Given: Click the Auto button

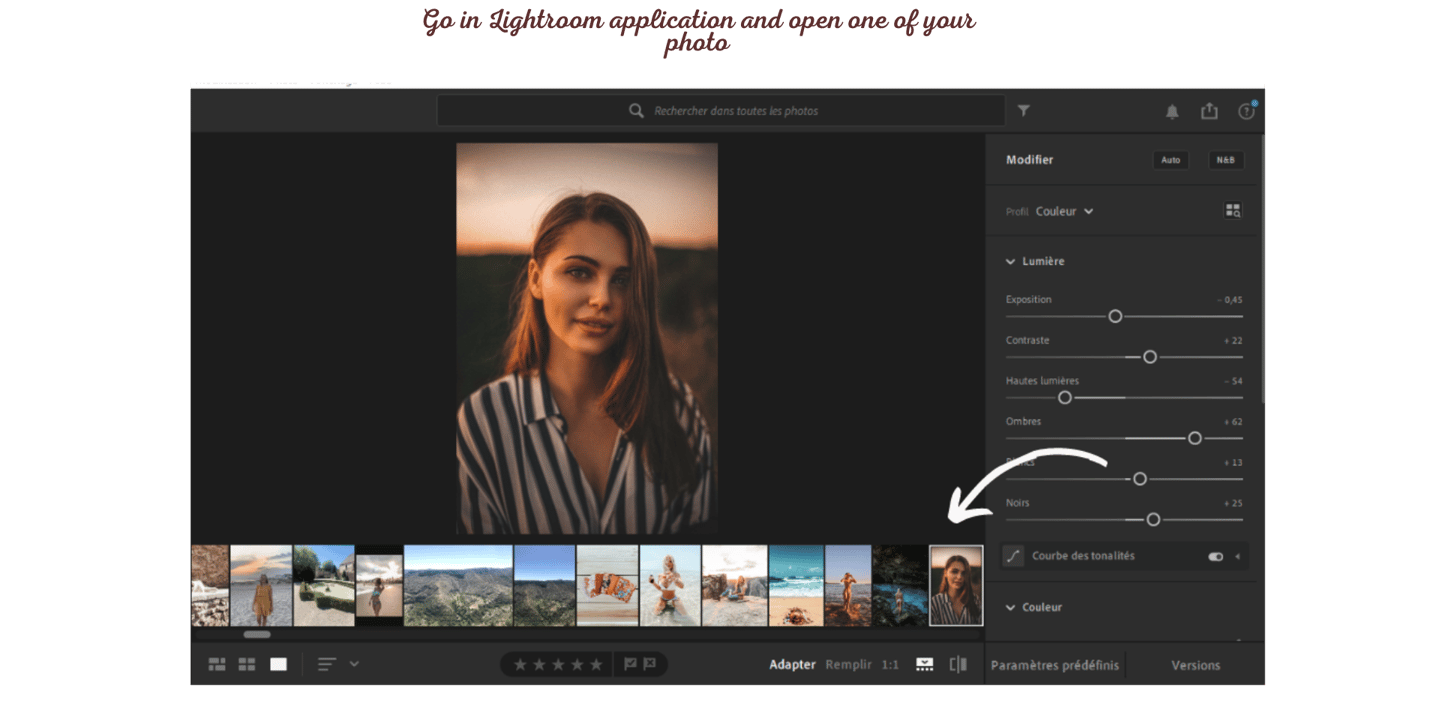Looking at the screenshot, I should pyautogui.click(x=1171, y=160).
